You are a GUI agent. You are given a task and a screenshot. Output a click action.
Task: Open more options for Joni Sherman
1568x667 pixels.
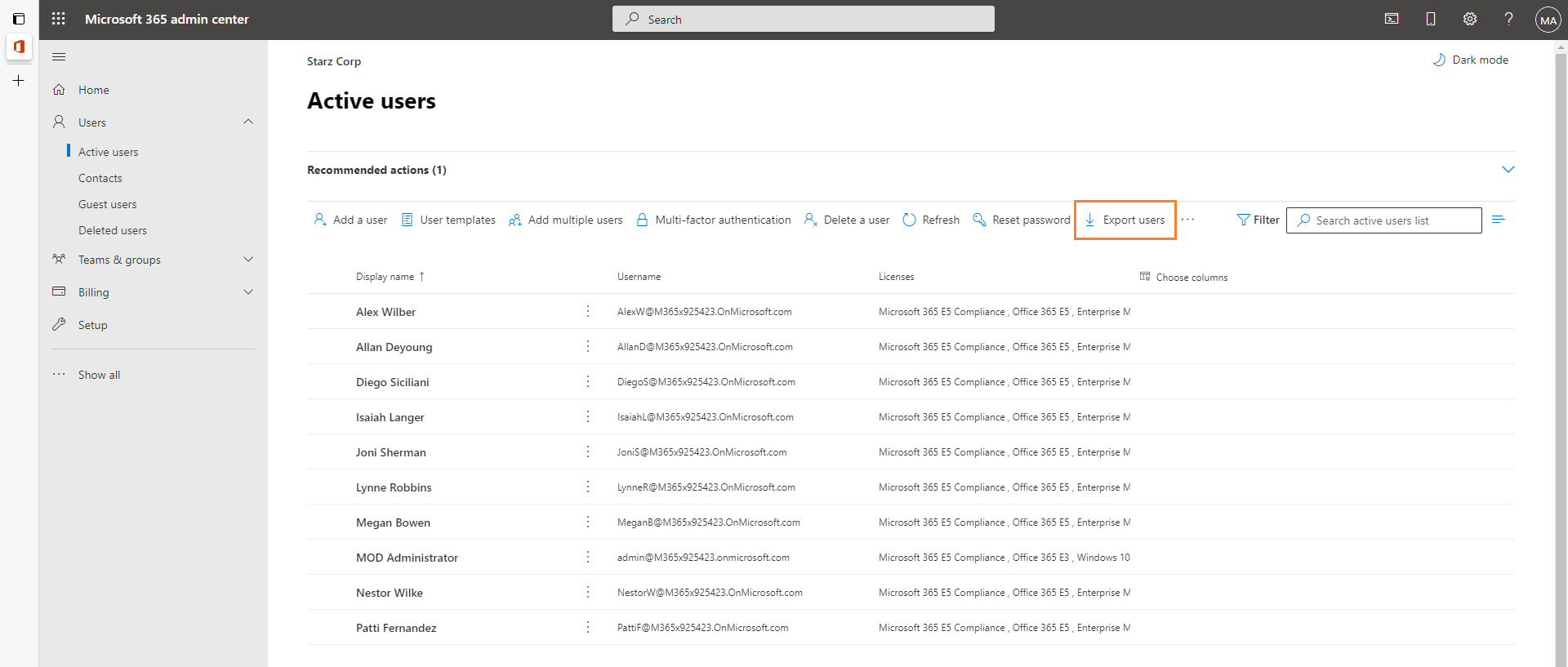[588, 451]
